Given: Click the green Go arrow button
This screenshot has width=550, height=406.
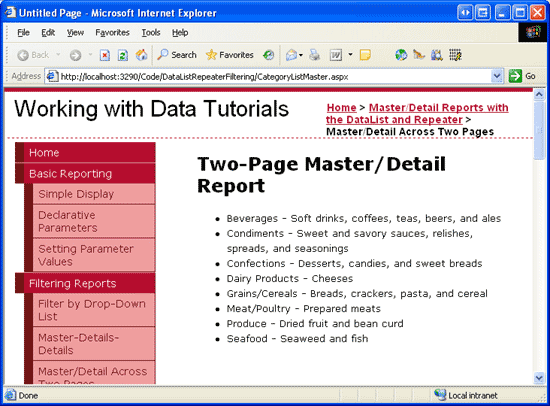Looking at the screenshot, I should point(515,76).
